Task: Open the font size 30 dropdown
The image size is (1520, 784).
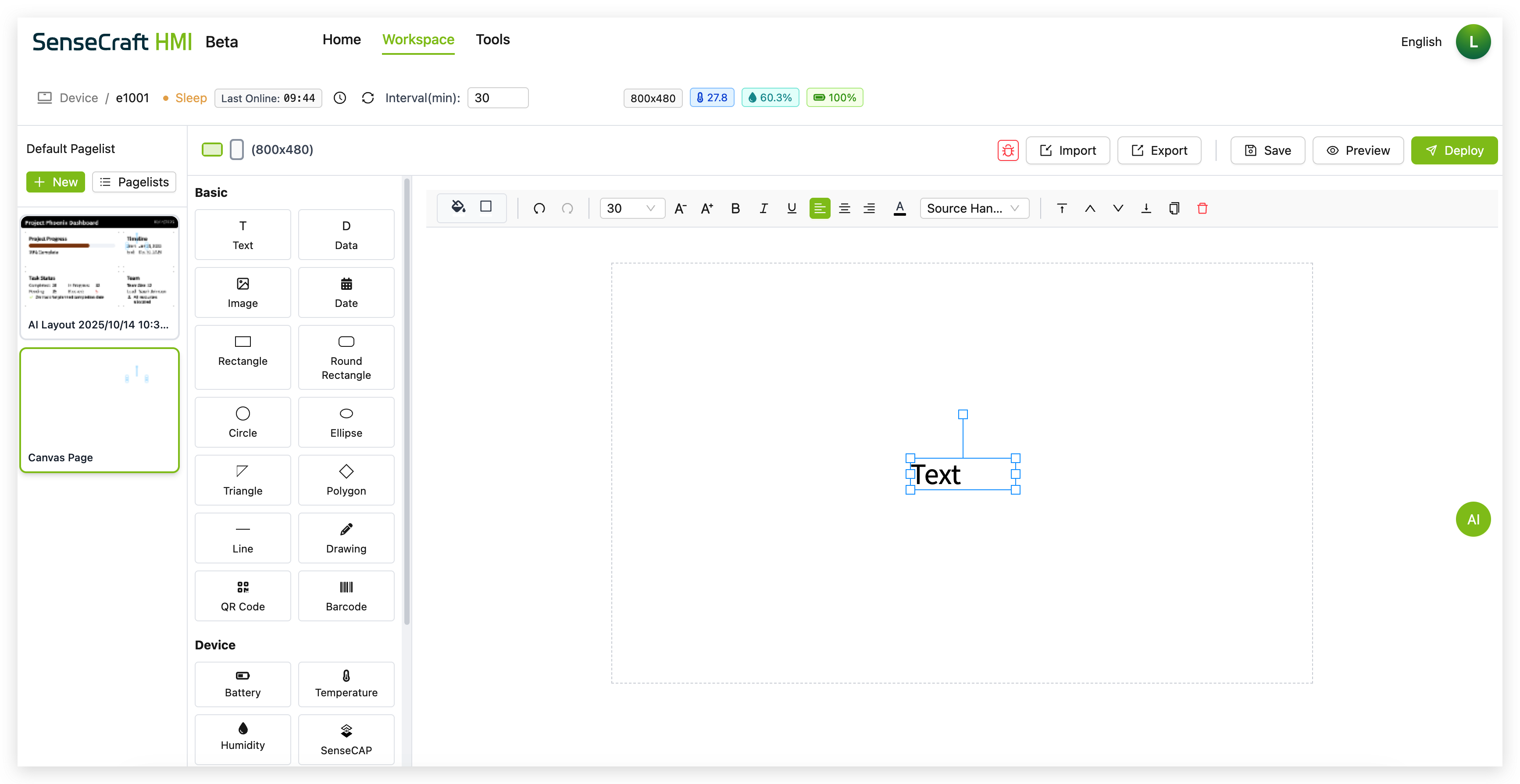Action: [632, 208]
